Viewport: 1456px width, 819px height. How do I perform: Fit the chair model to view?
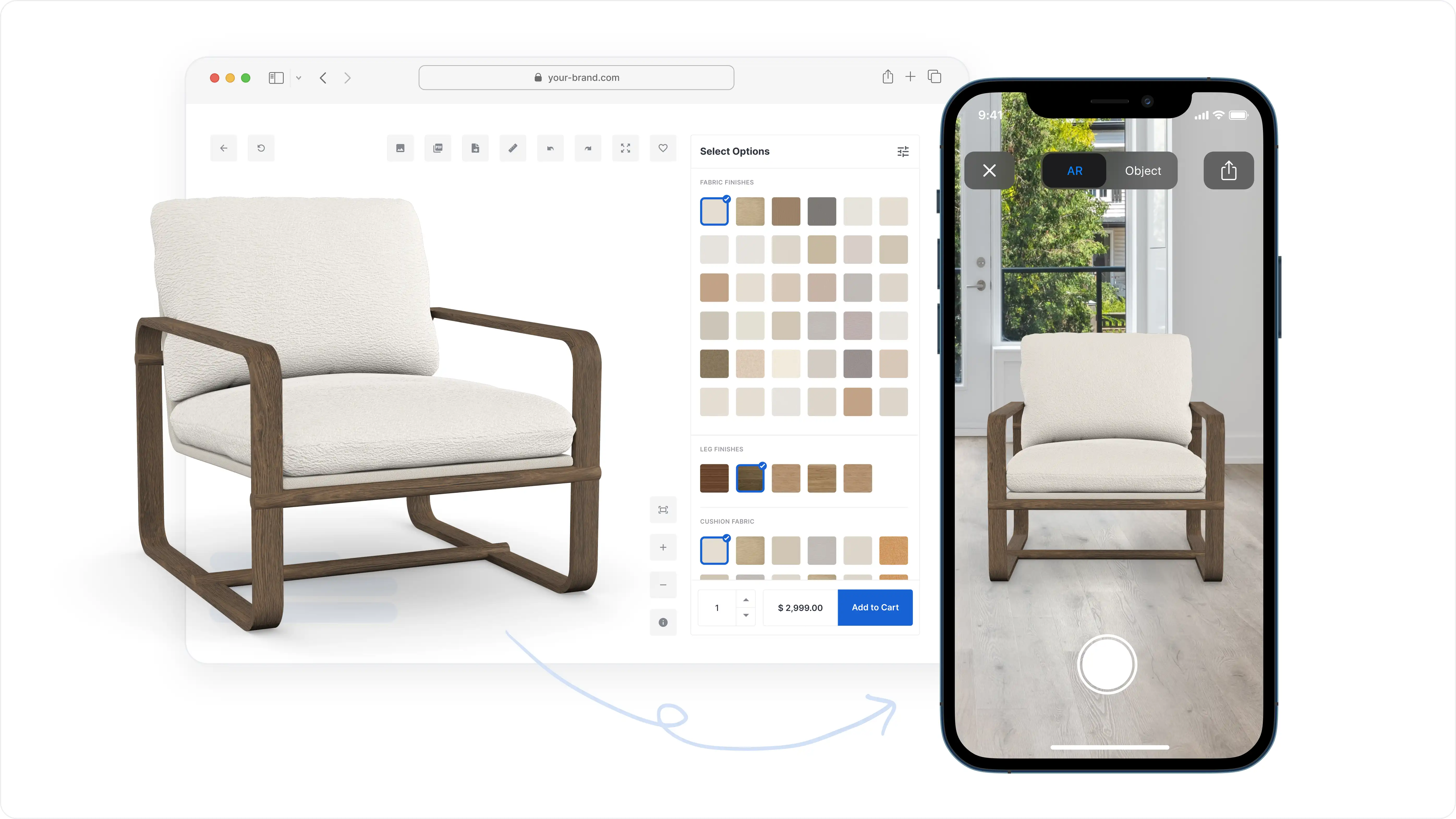(663, 510)
